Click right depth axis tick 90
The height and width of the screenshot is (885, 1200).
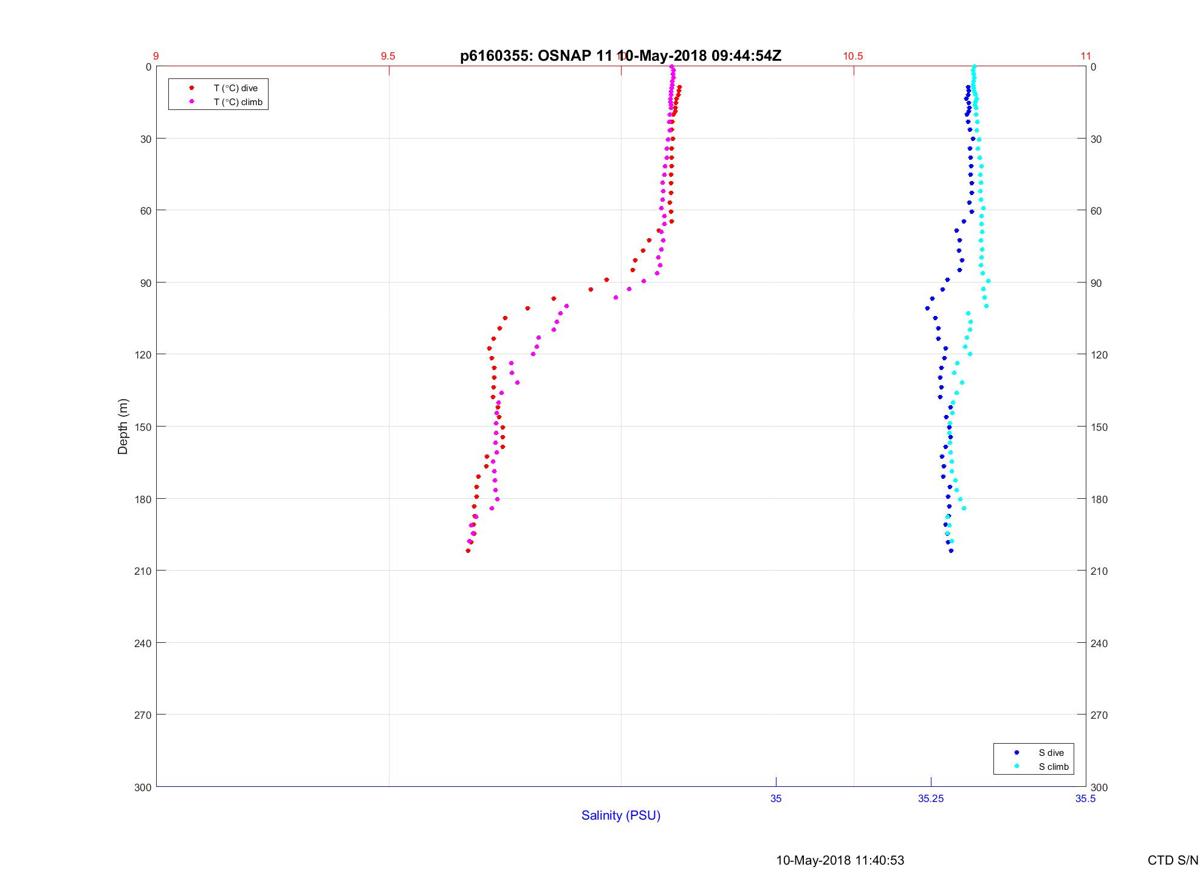[x=1097, y=283]
